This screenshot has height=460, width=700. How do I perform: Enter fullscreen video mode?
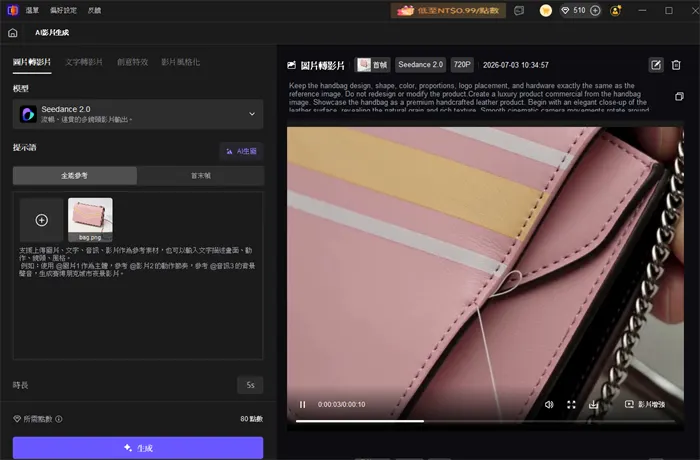click(571, 404)
